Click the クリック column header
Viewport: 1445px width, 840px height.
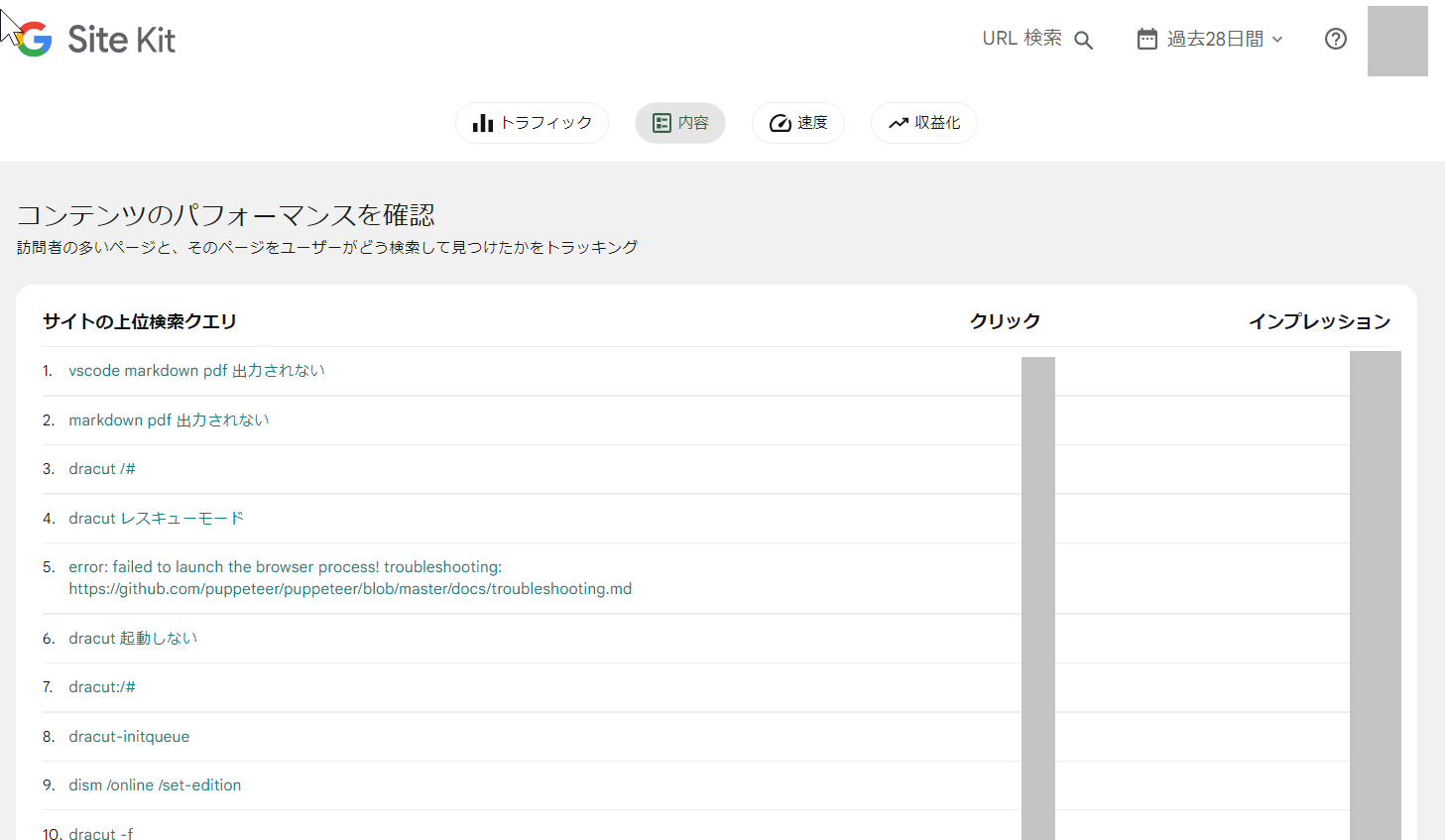click(1005, 321)
